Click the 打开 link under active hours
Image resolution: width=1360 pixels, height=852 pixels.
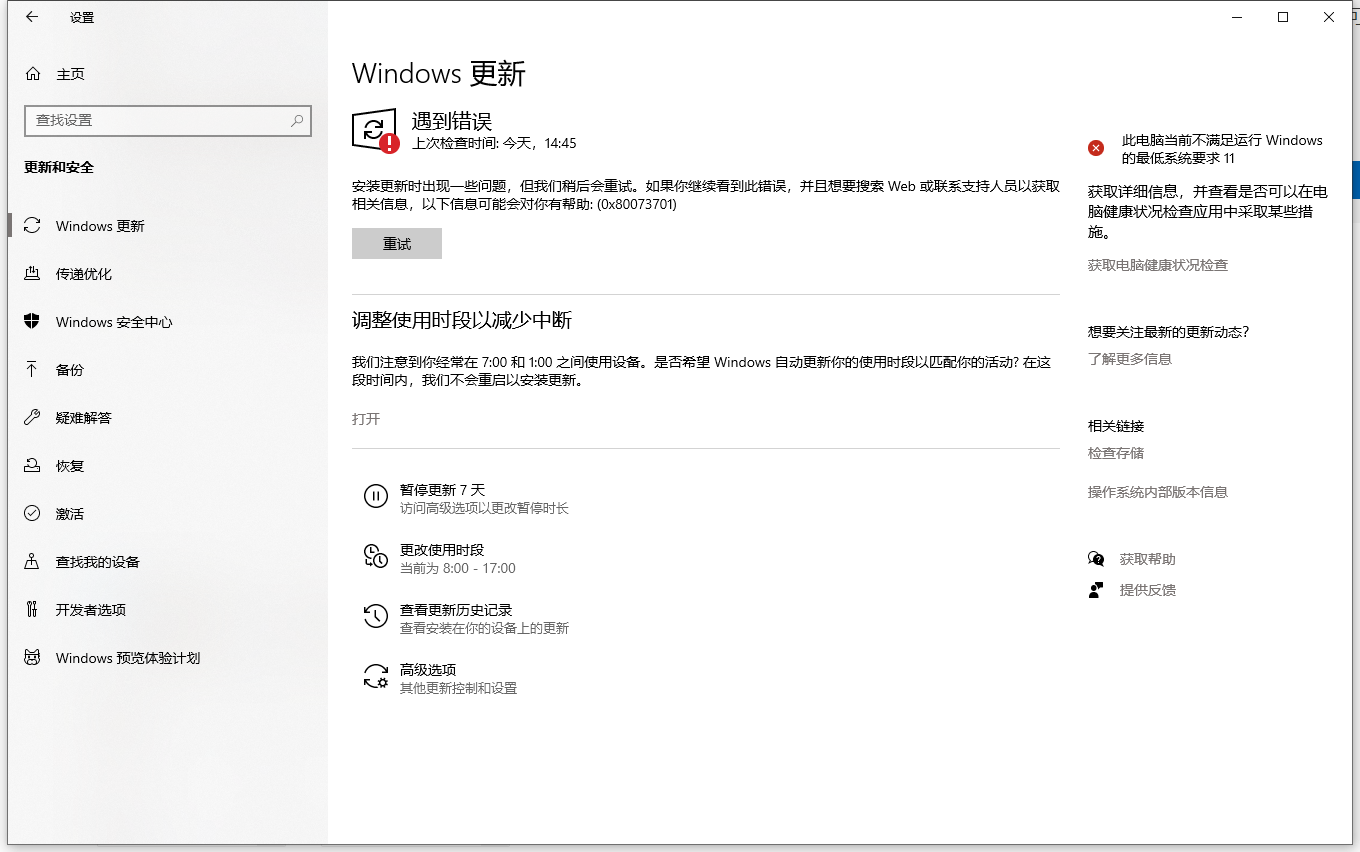(366, 419)
